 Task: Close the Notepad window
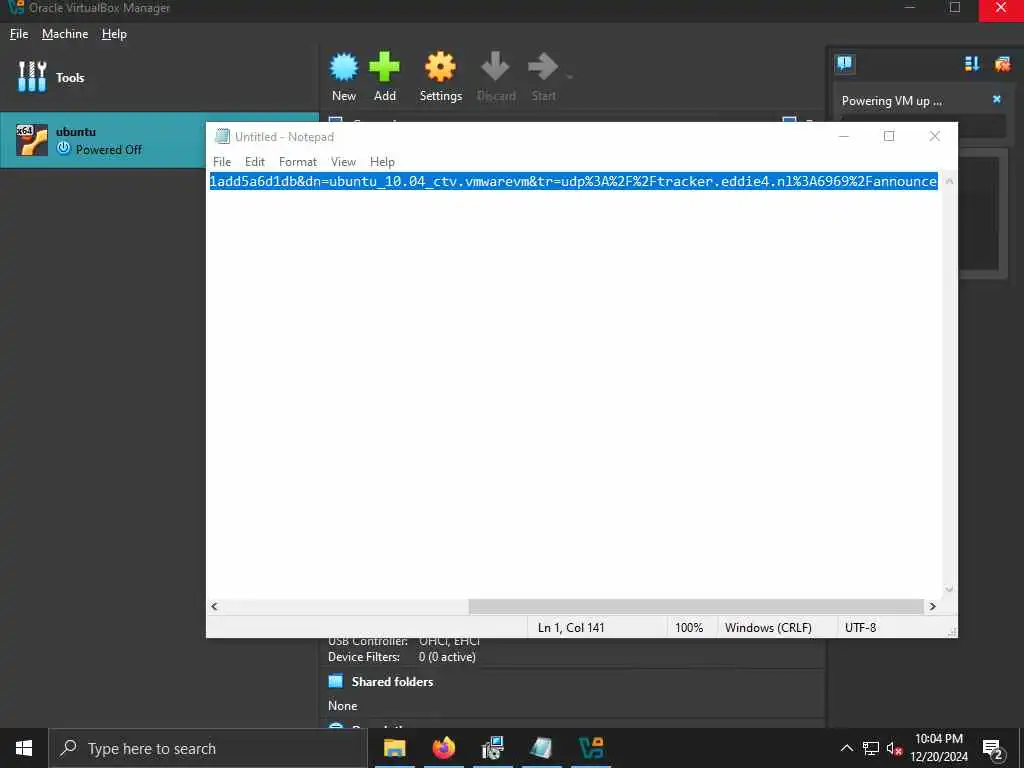935,136
